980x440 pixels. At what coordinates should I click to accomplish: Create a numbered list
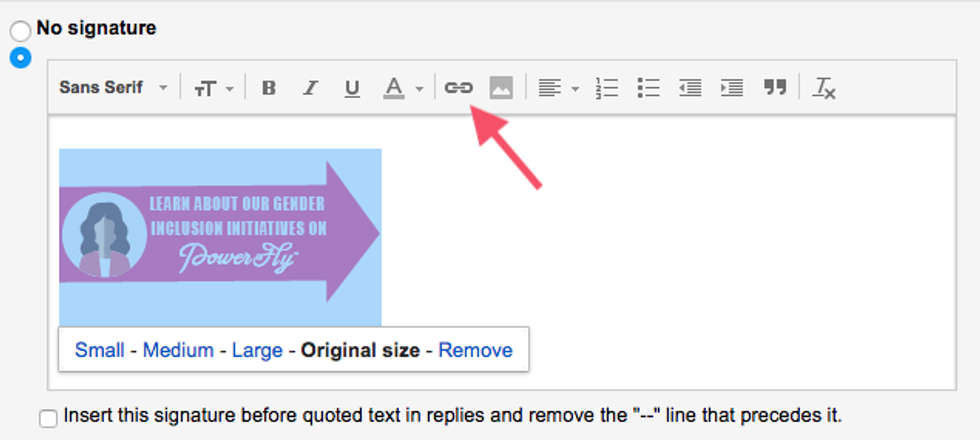click(606, 88)
